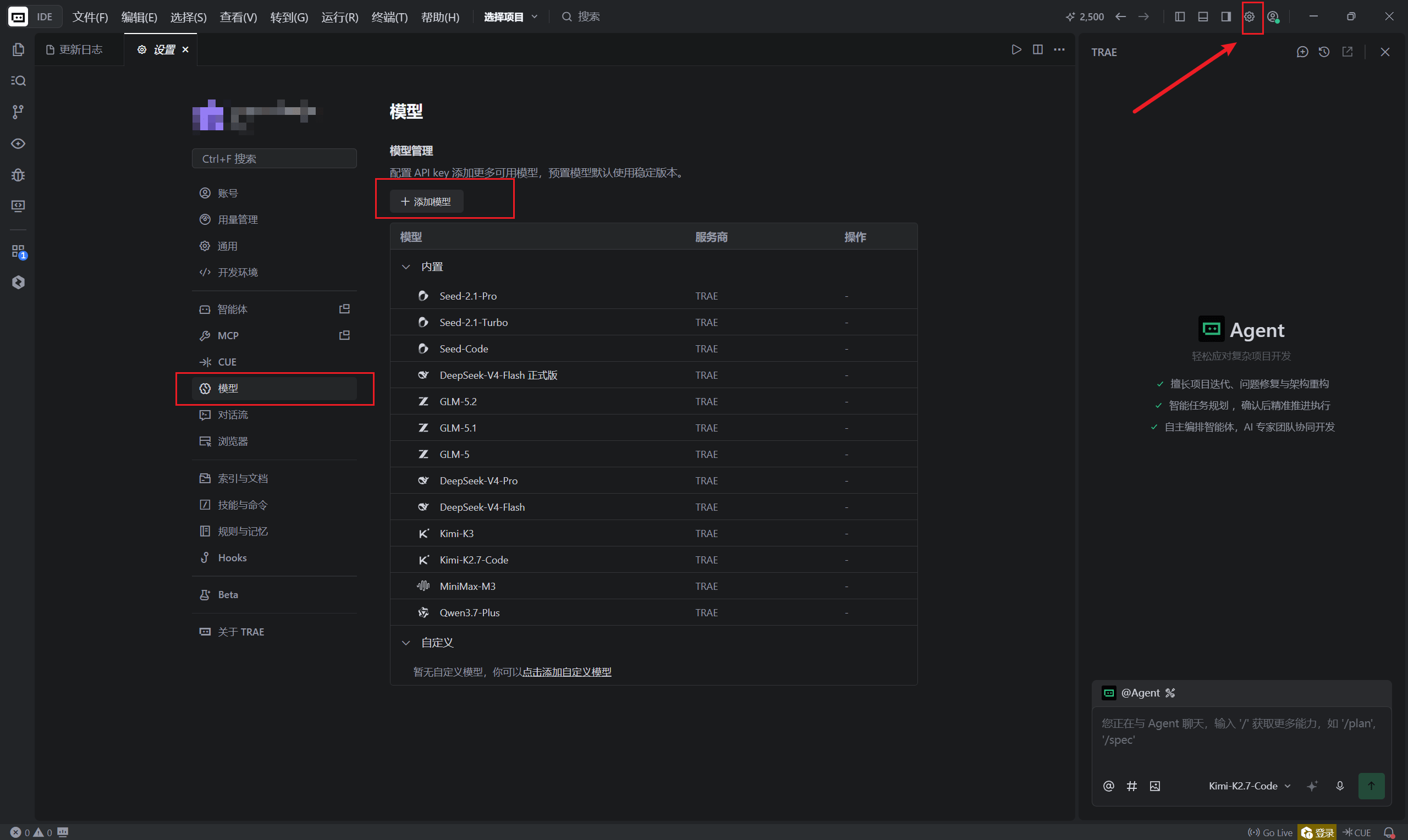Click Go Live in the status bar

(1270, 833)
